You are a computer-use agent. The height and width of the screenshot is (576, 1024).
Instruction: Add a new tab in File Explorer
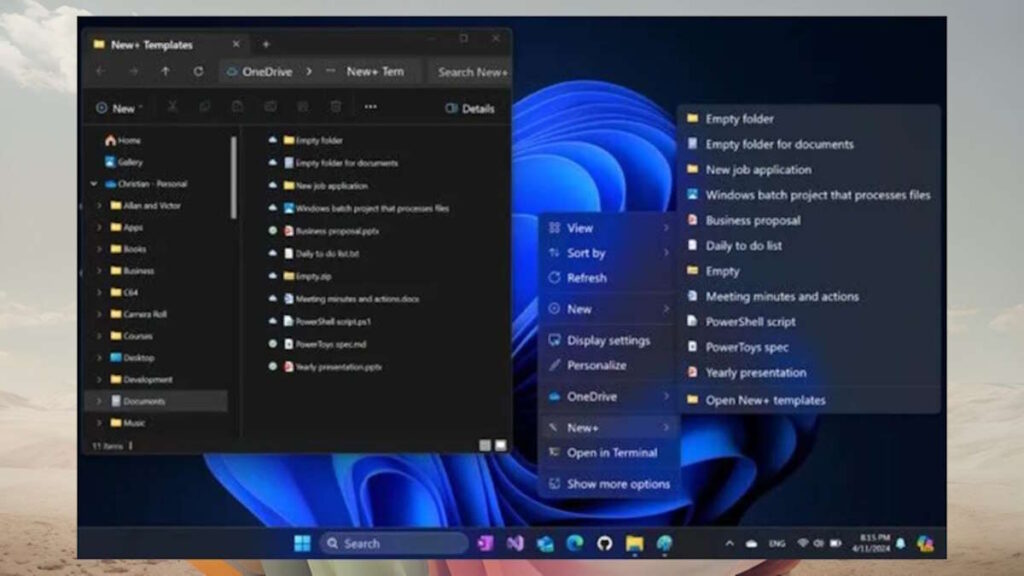(x=266, y=44)
